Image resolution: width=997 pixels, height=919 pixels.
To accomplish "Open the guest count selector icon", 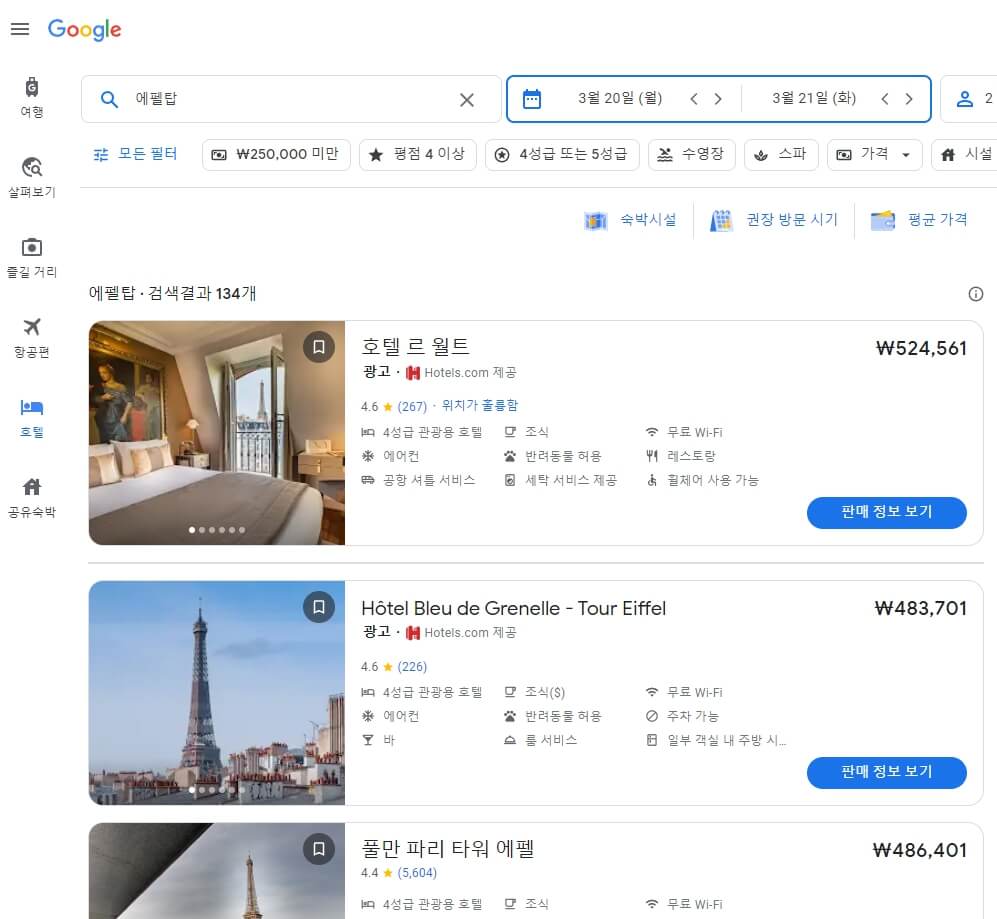I will (x=965, y=98).
